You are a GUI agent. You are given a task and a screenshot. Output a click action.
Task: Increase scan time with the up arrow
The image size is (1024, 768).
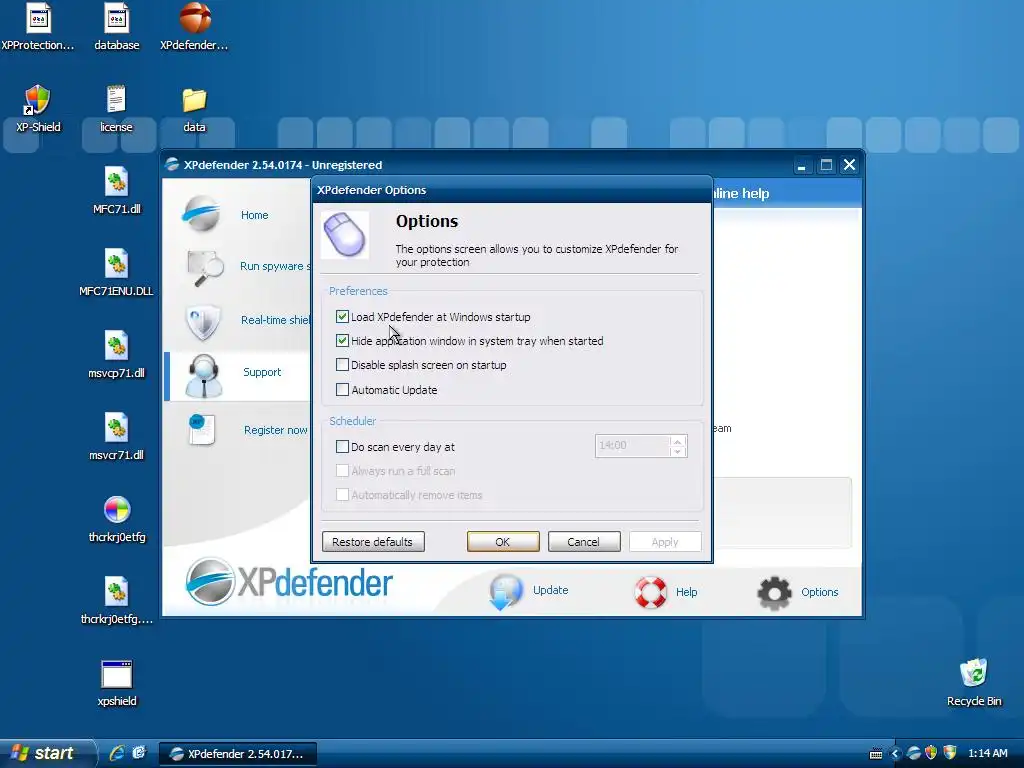(x=678, y=441)
